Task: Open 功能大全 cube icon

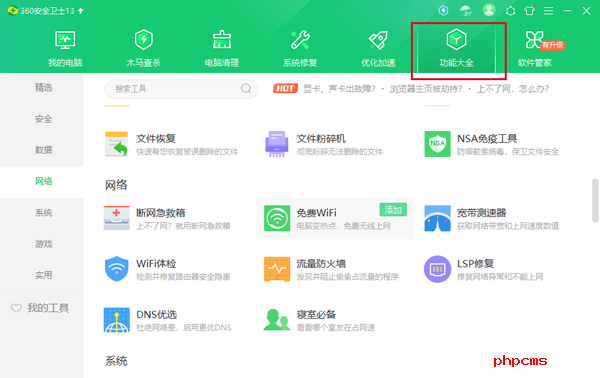Action: coord(456,39)
